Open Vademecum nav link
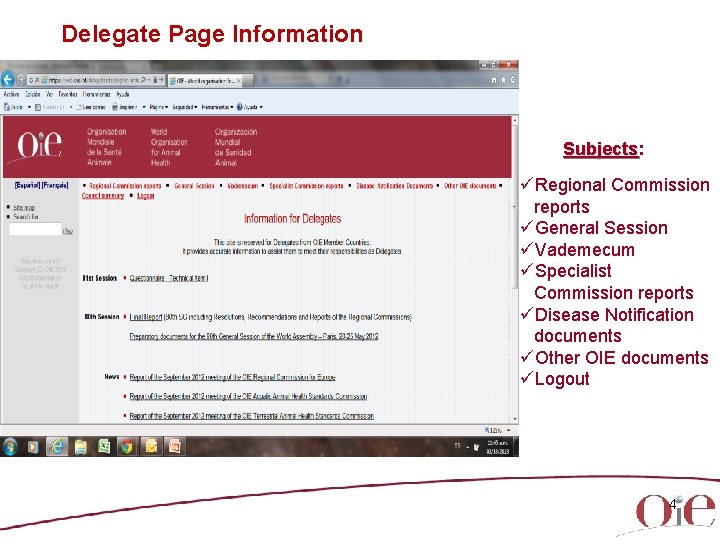Image resolution: width=720 pixels, height=540 pixels. click(x=242, y=186)
